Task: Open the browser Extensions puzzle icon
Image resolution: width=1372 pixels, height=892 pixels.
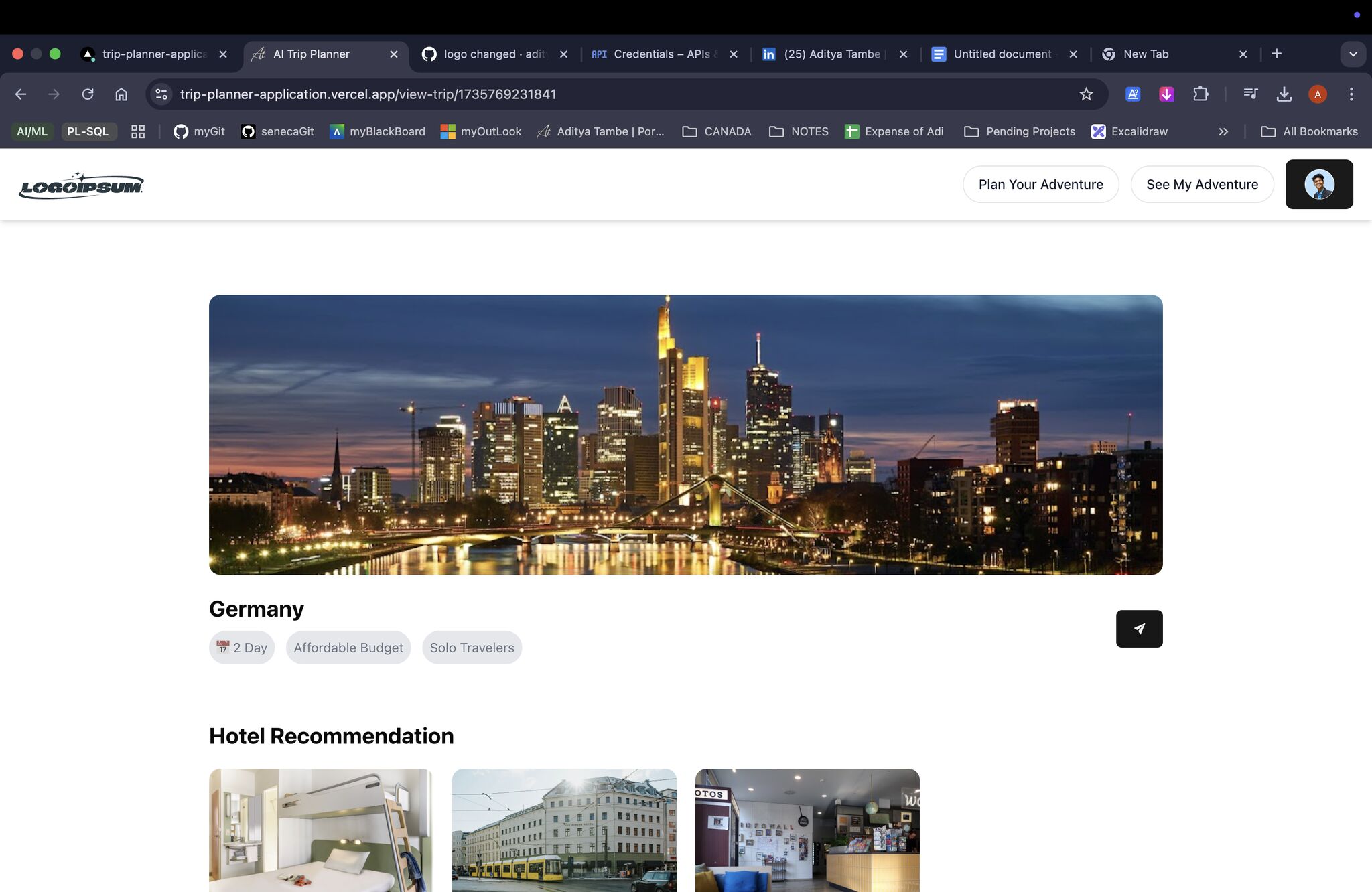Action: [1200, 94]
